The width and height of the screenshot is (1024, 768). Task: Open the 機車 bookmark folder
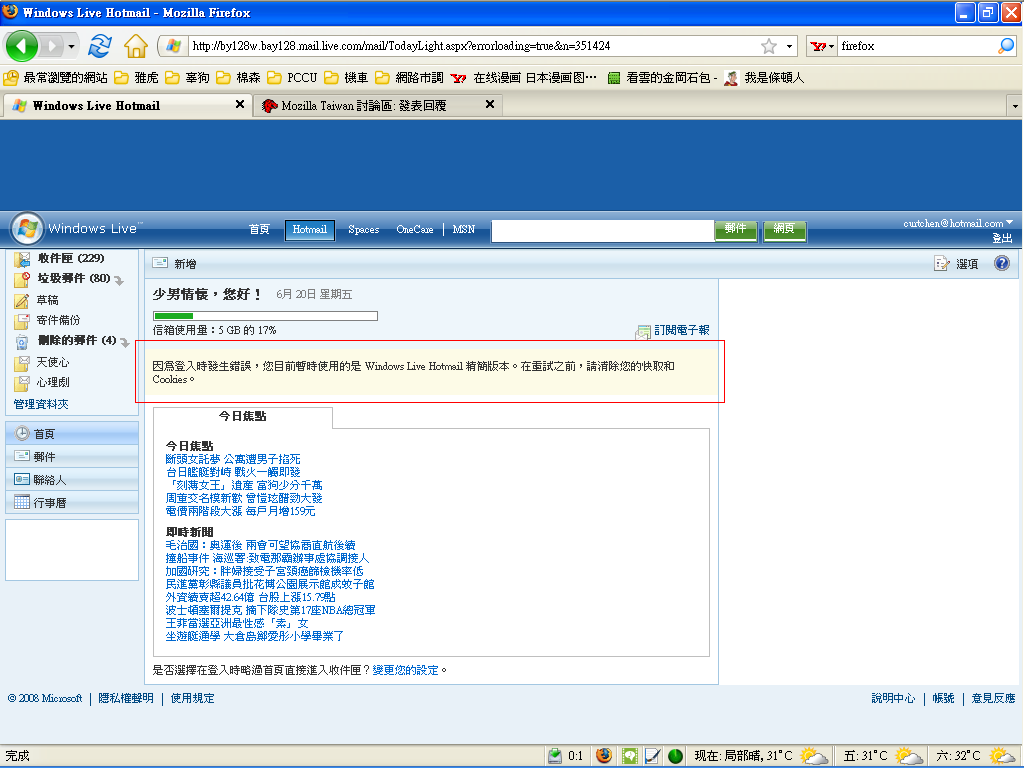(347, 78)
